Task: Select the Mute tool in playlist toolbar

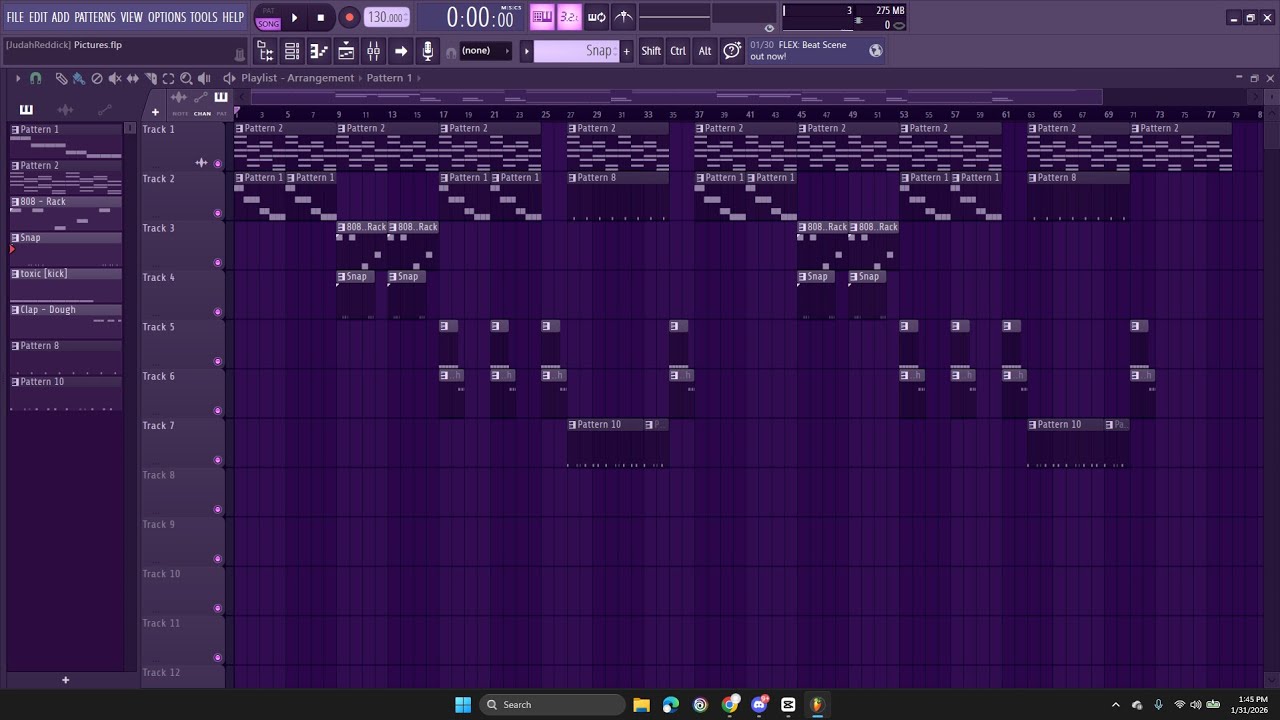Action: 115,78
